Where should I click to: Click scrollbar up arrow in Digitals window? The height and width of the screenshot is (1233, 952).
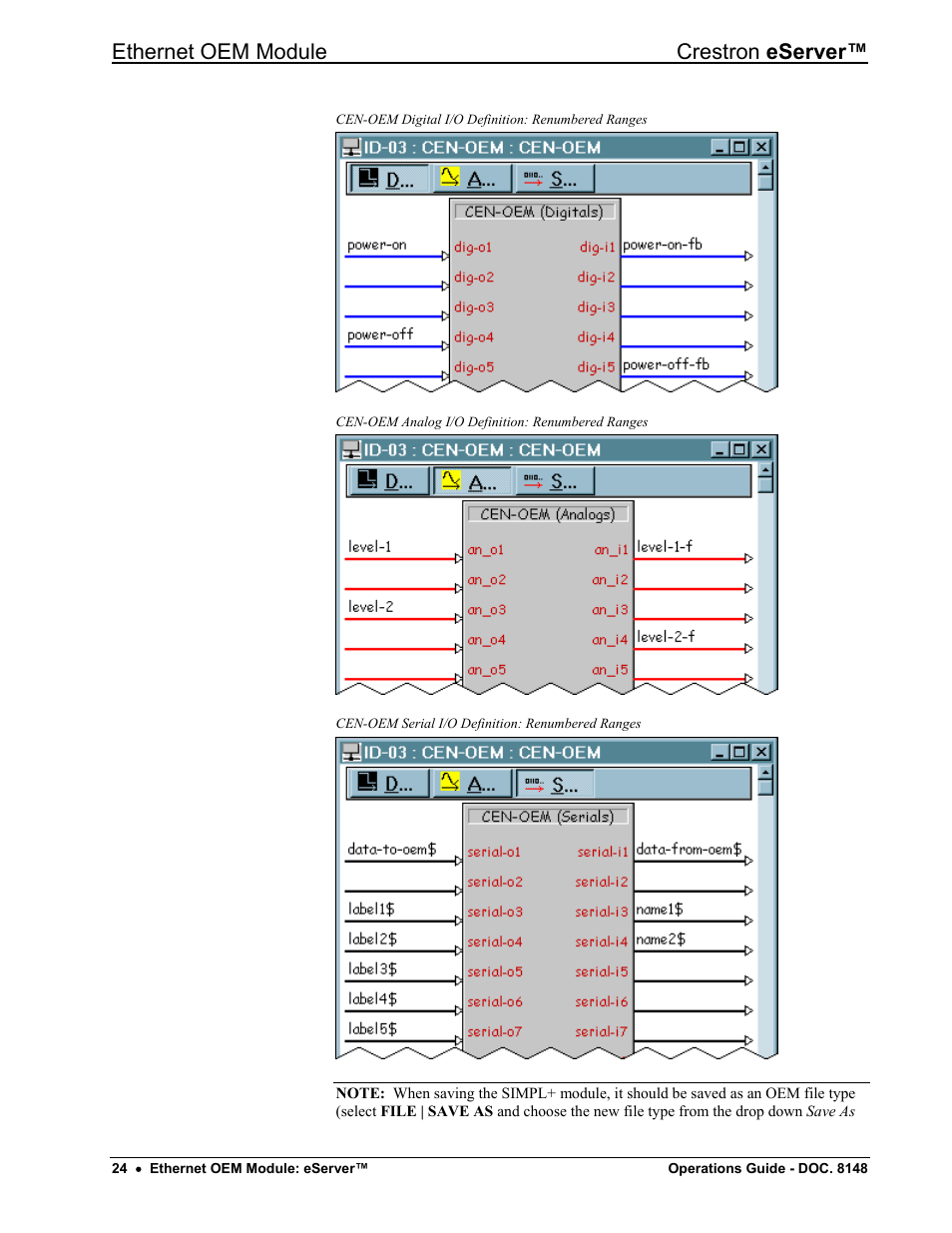(765, 167)
